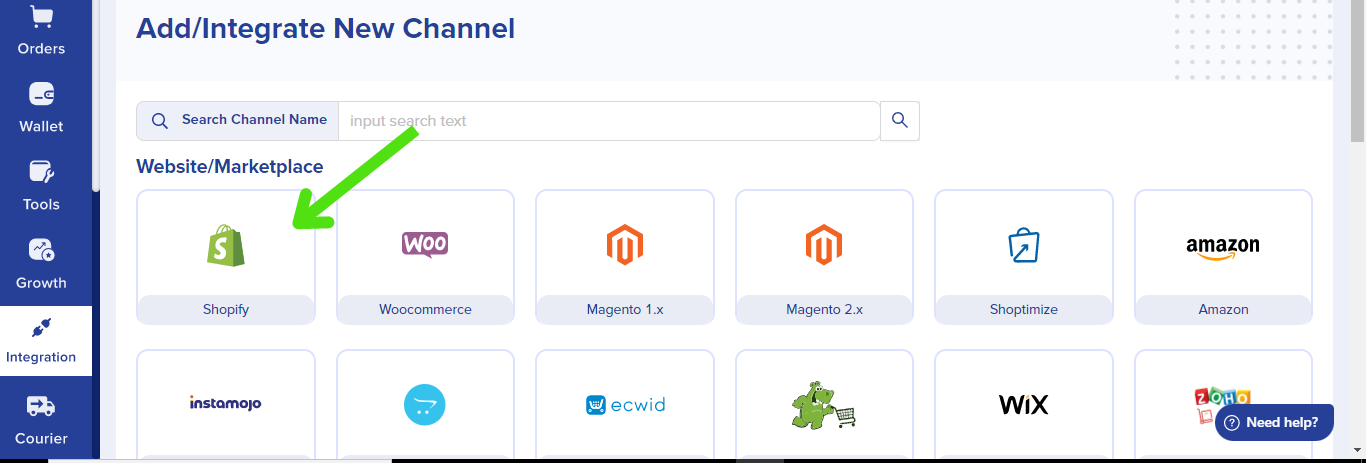Click the Search Channel Name label
The width and height of the screenshot is (1366, 463).
[x=254, y=119]
